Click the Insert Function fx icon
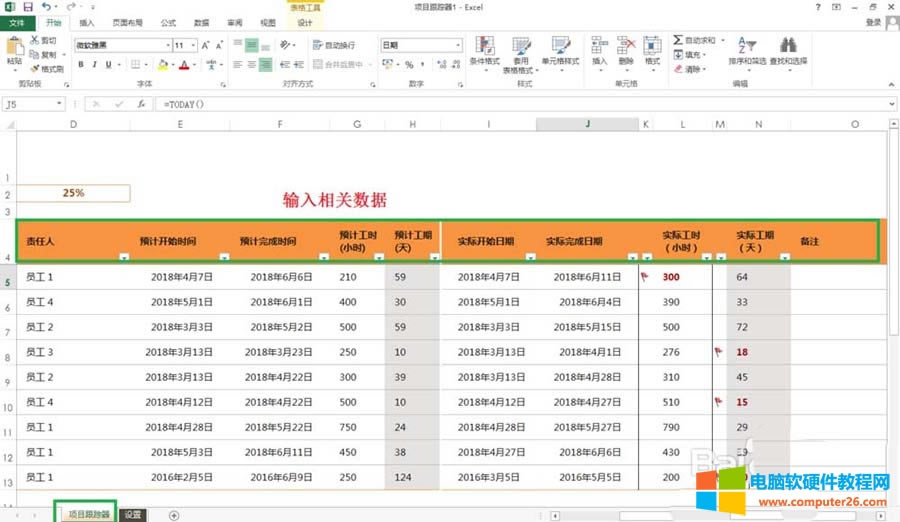900x522 pixels. 142,104
